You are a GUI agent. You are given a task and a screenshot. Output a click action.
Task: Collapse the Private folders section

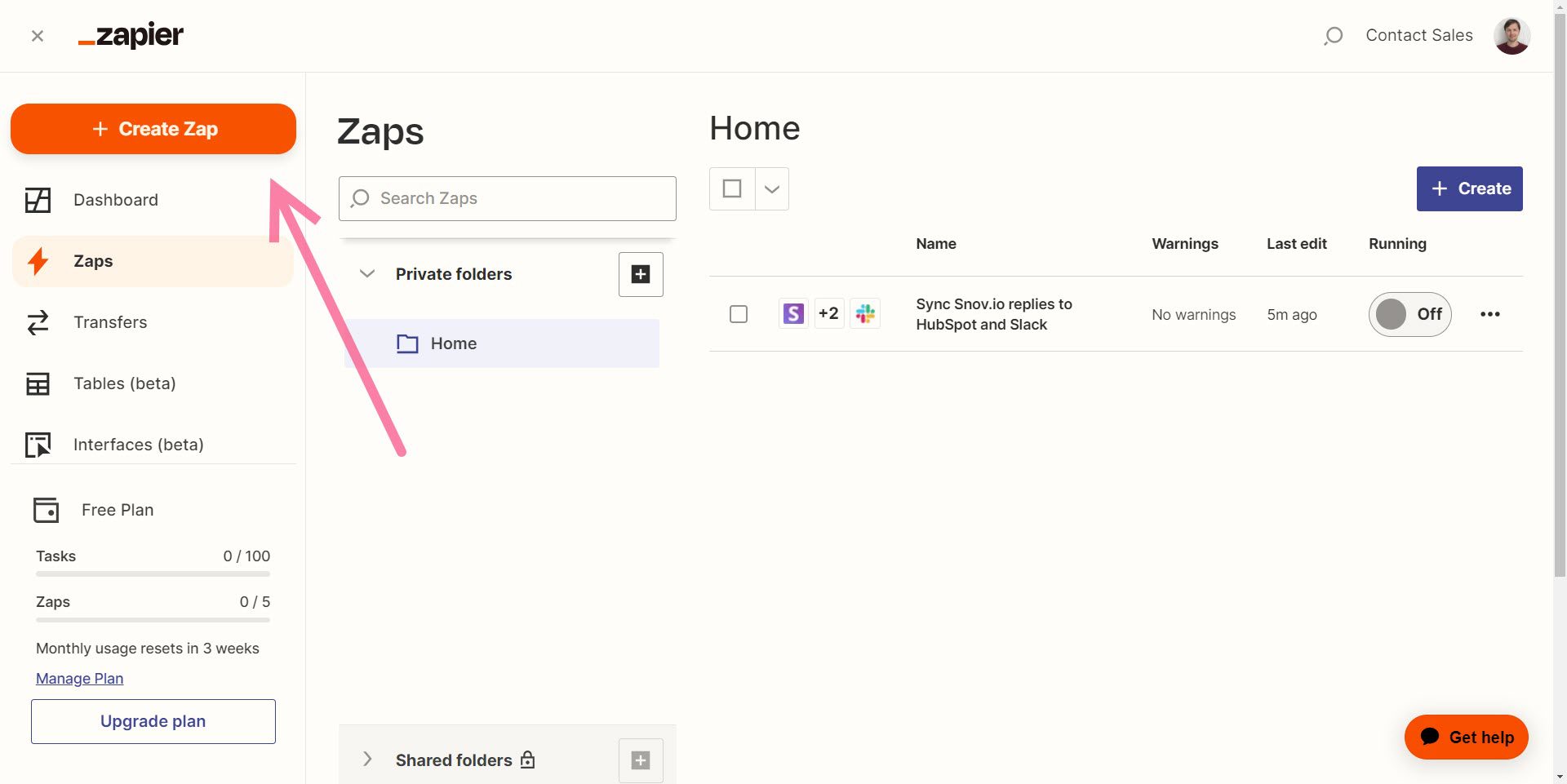(367, 274)
